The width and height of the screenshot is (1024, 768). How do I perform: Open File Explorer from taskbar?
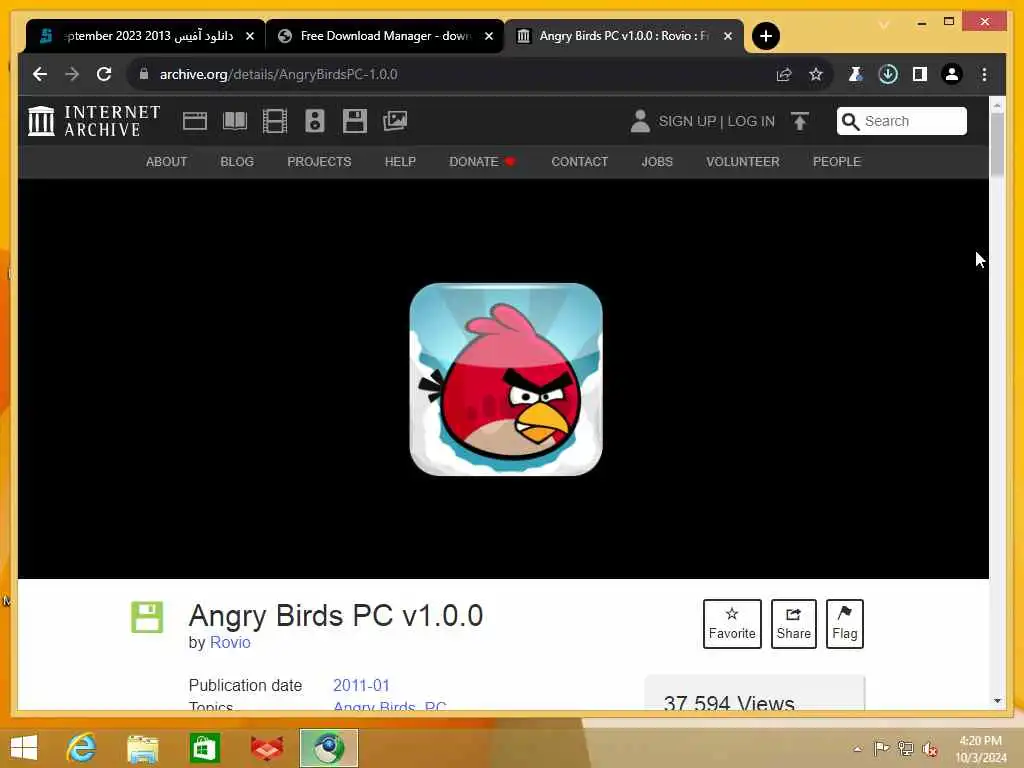click(x=142, y=748)
